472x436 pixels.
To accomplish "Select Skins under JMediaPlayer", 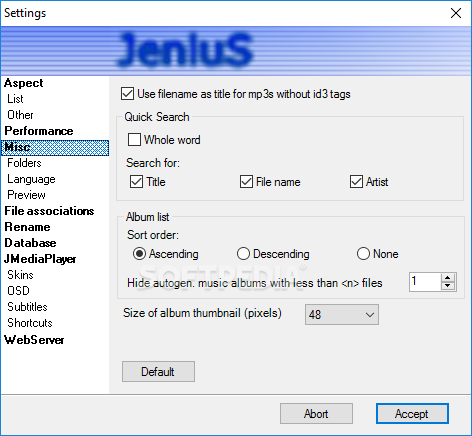I will 20,275.
